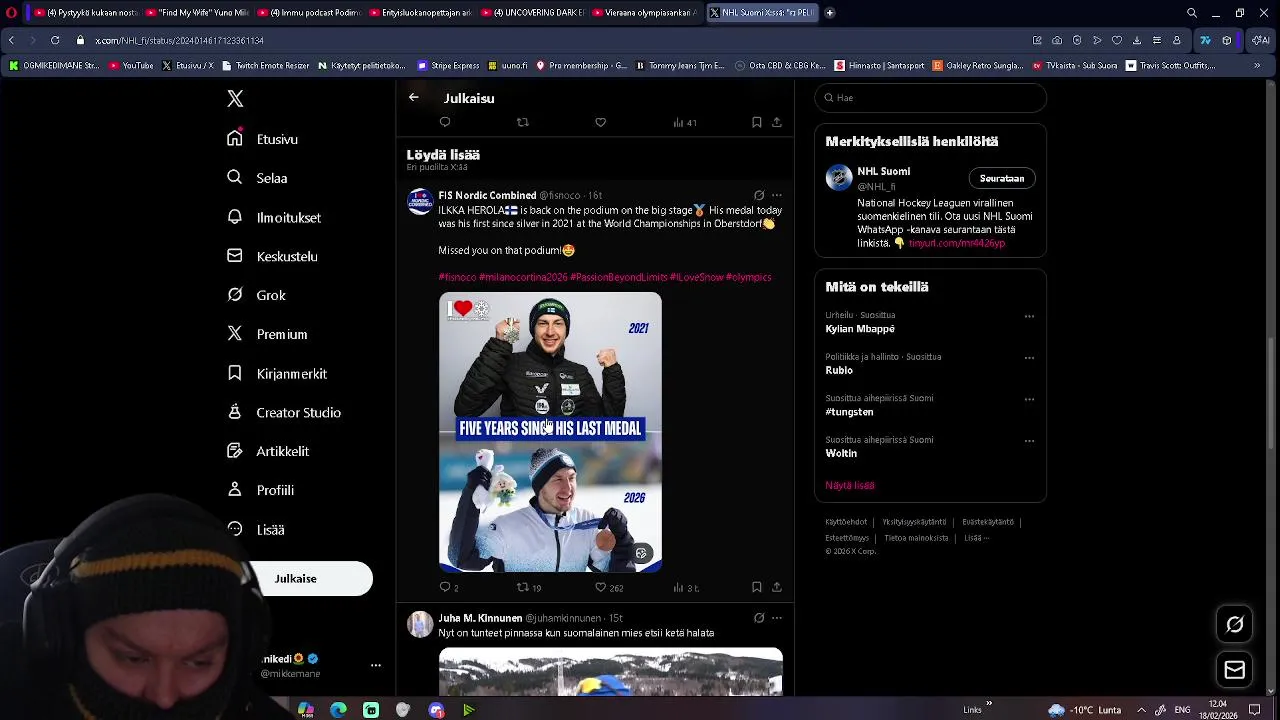The width and height of the screenshot is (1280, 720).
Task: Expand the Lisää more menu
Action: coord(256,529)
